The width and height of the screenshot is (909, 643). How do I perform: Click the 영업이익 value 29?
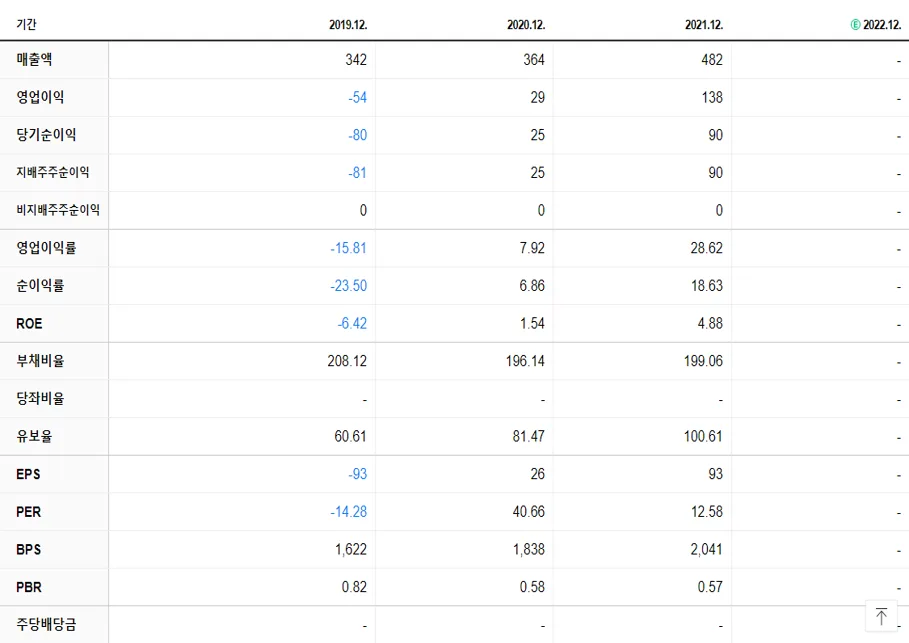[537, 97]
